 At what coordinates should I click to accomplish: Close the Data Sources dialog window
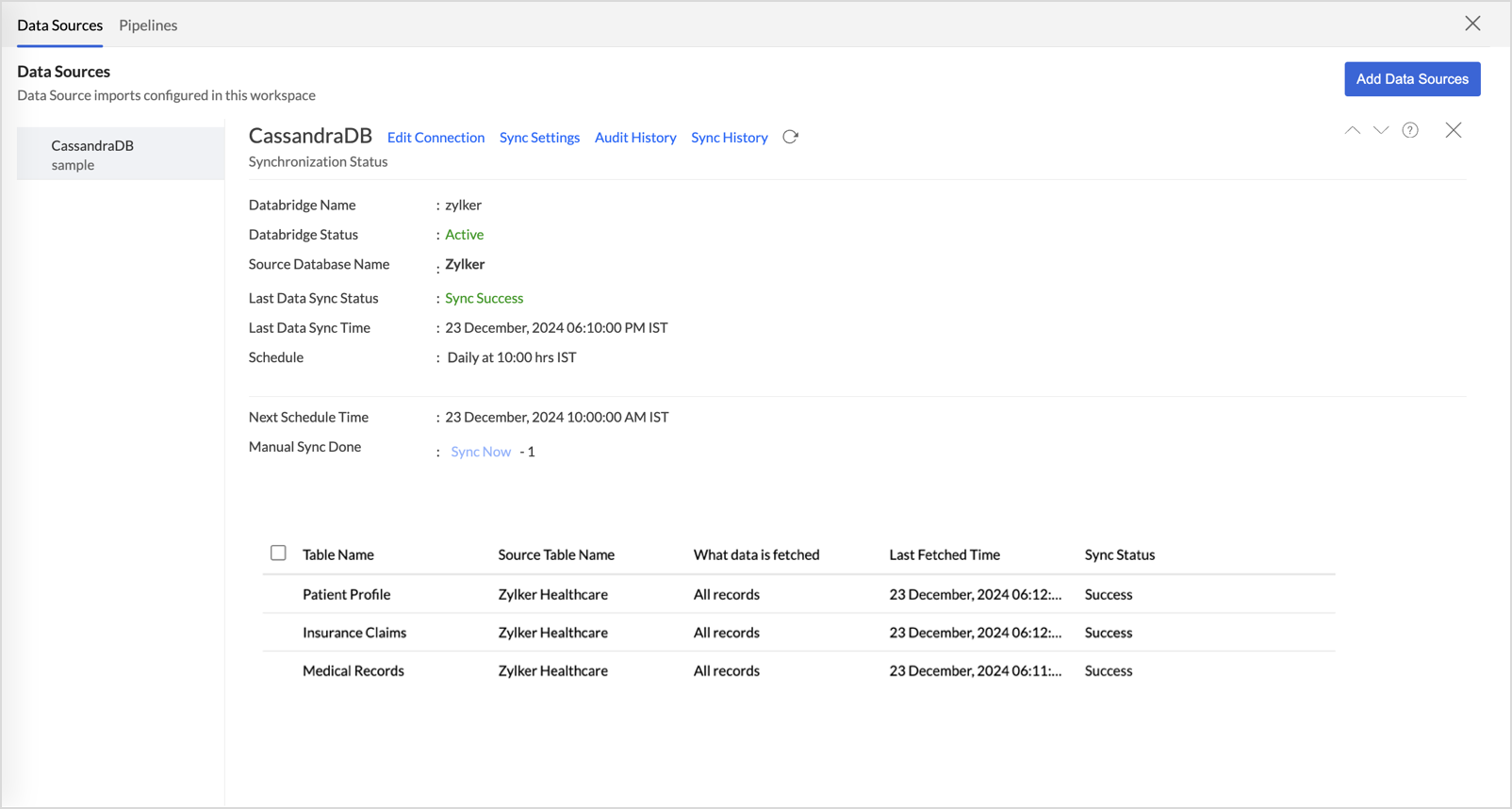[x=1472, y=24]
